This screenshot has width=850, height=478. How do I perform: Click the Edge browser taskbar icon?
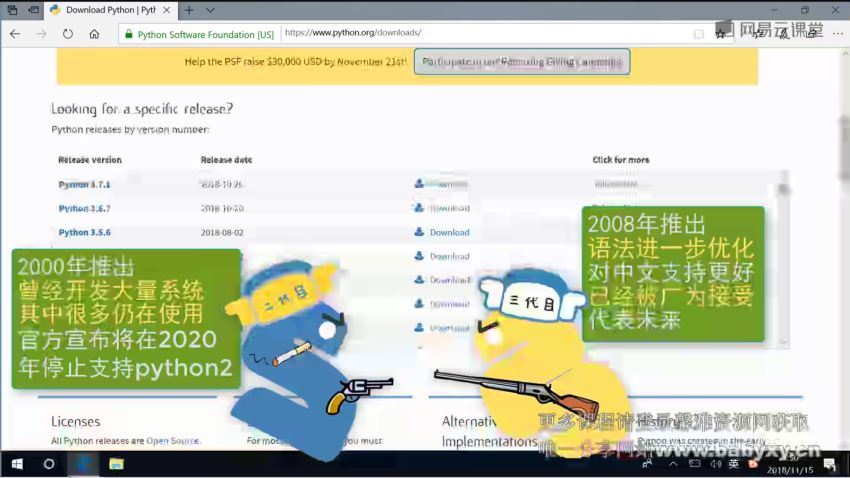84,464
